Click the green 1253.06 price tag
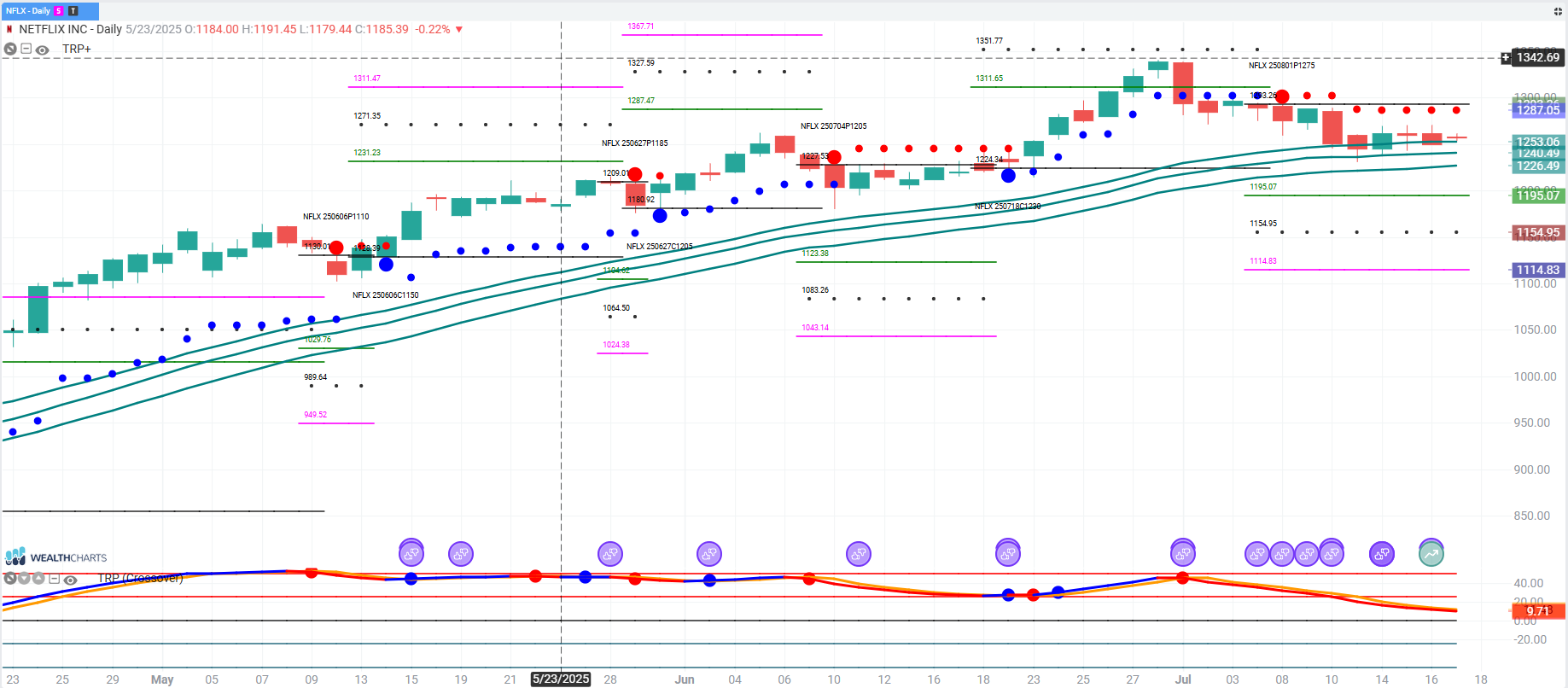1568x688 pixels. (x=1538, y=142)
